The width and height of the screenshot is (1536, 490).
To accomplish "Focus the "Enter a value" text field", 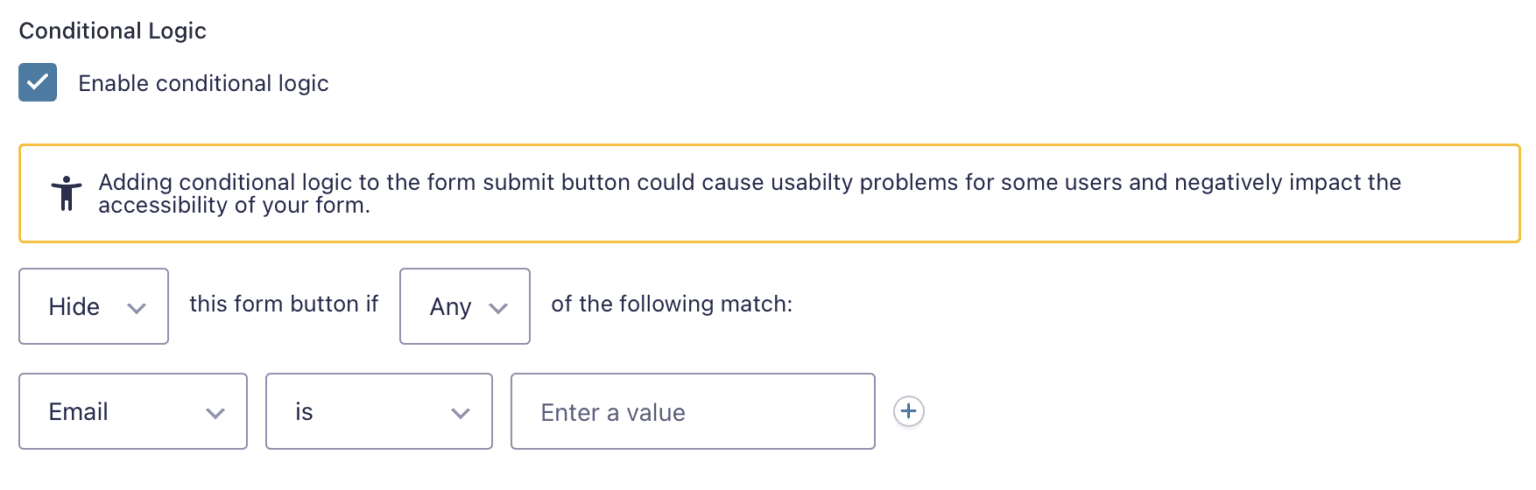I will pyautogui.click(x=692, y=411).
